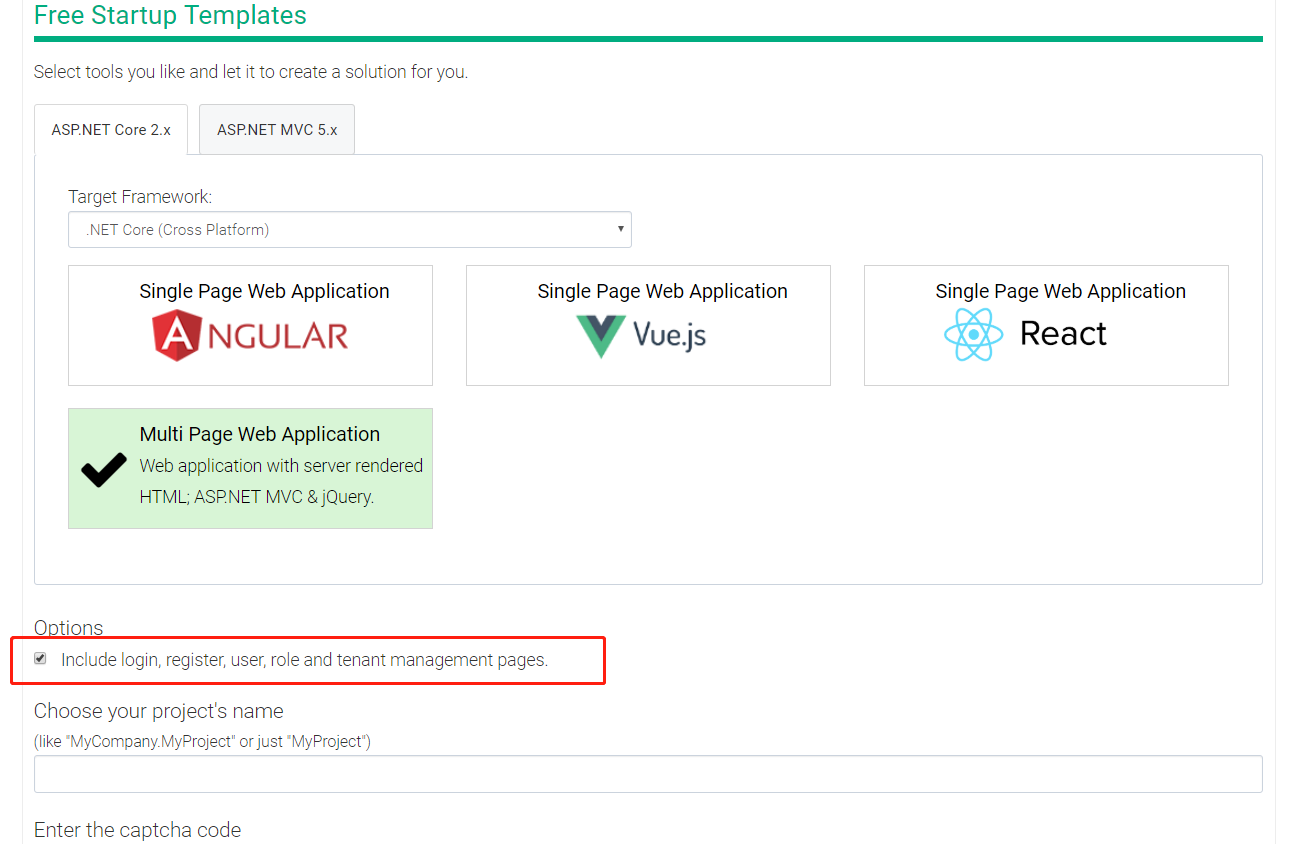Focus the project name input field
Screen dimensions: 1289x844
coord(648,774)
